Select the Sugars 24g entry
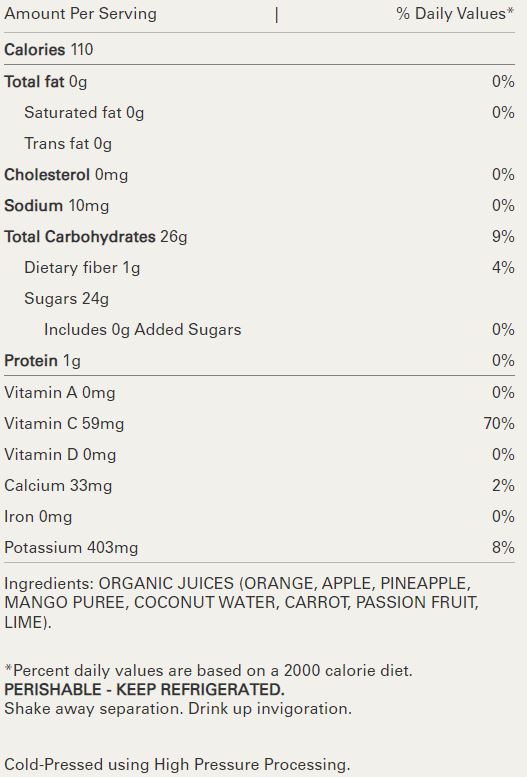Image resolution: width=527 pixels, height=777 pixels. (66, 299)
